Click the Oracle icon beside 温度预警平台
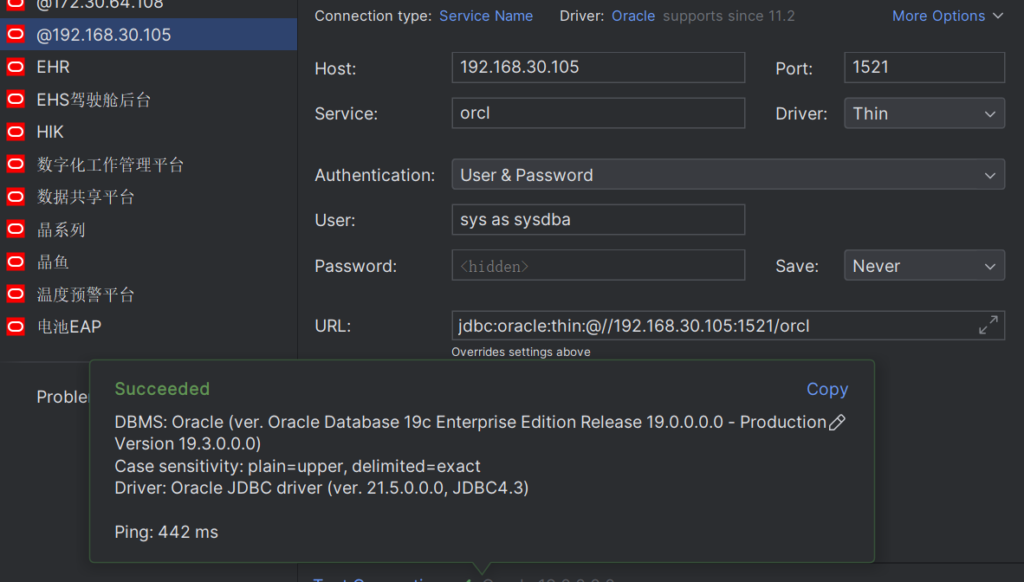 pyautogui.click(x=15, y=295)
